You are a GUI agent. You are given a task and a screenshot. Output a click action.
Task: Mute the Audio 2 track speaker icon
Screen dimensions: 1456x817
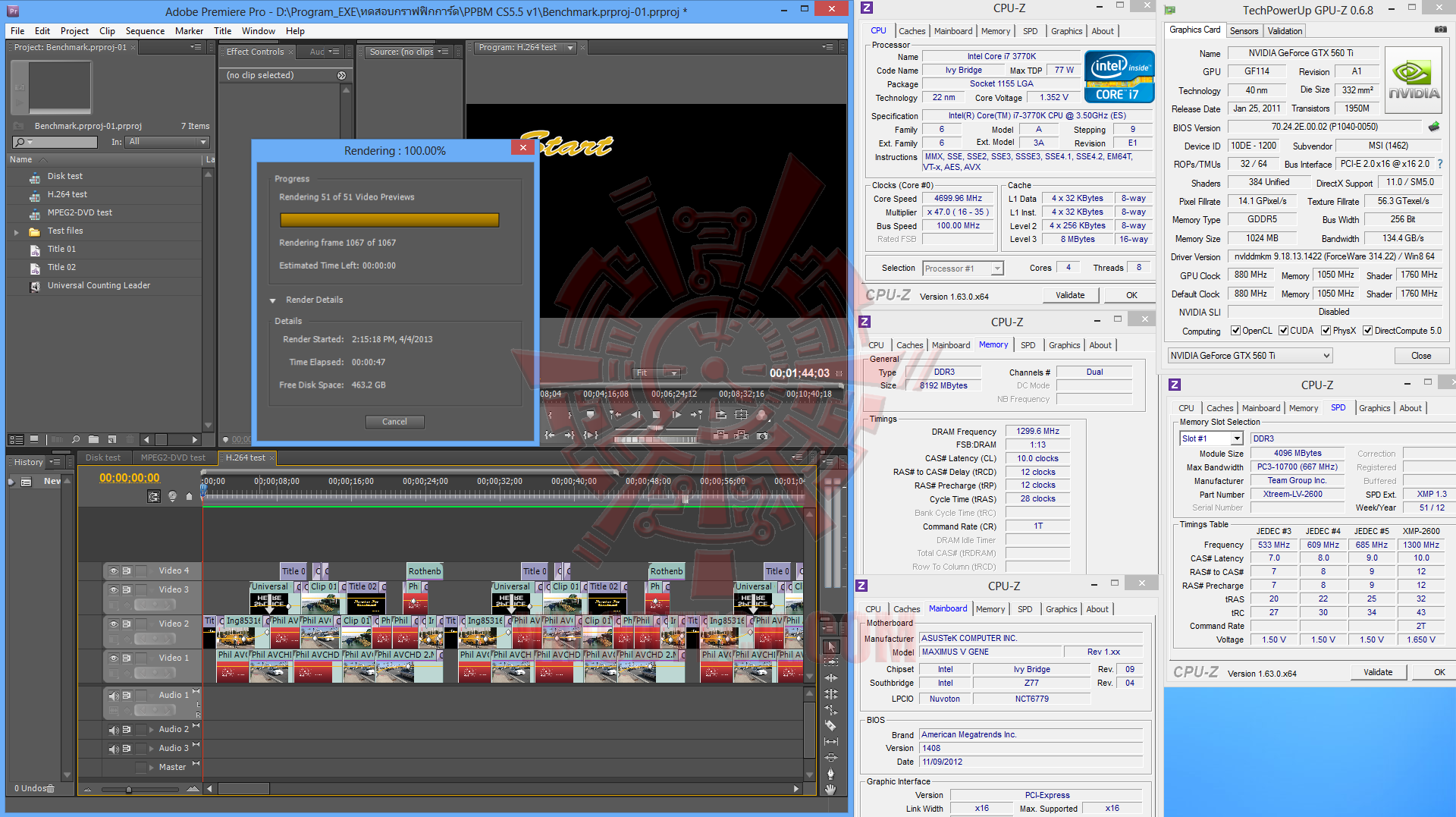(114, 729)
